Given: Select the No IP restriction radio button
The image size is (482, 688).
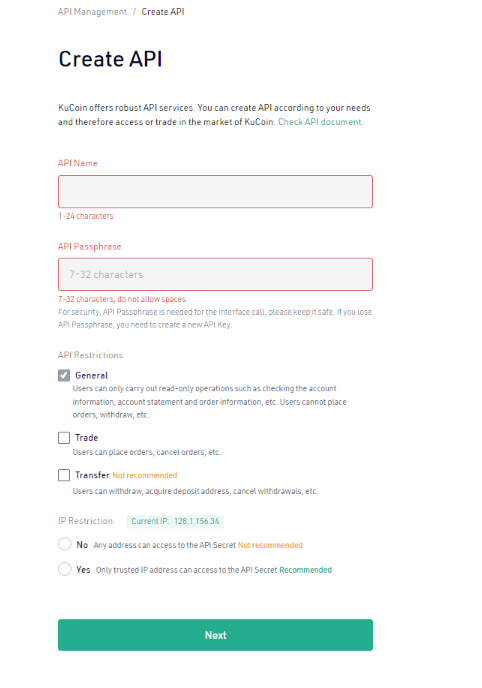Looking at the screenshot, I should tap(64, 544).
